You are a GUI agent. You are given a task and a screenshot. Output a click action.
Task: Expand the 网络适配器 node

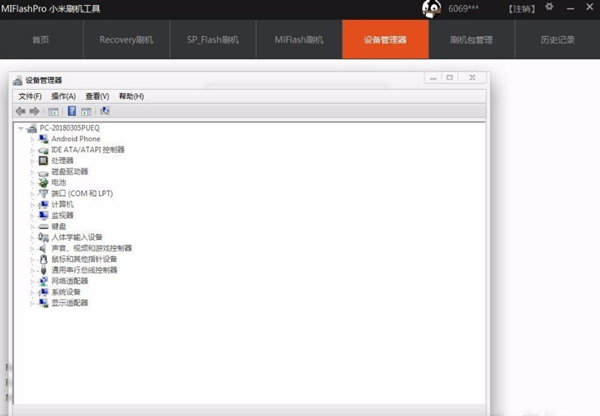(33, 282)
